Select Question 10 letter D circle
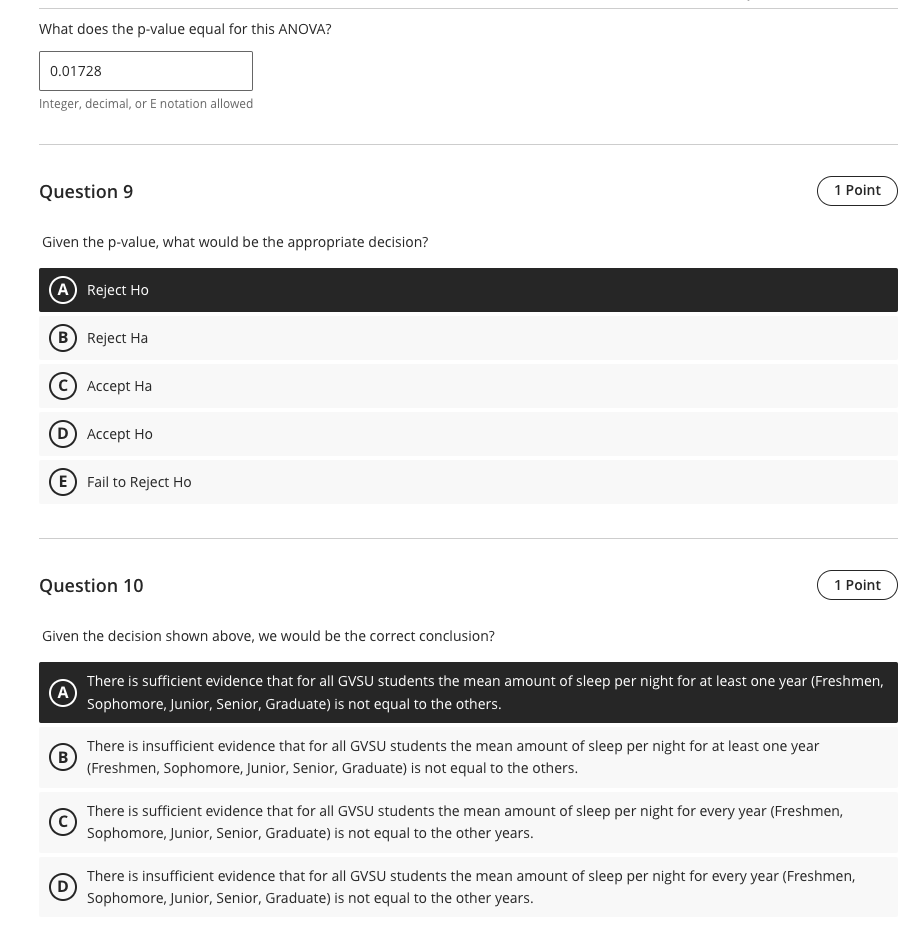Viewport: 913px width, 926px height. click(63, 887)
